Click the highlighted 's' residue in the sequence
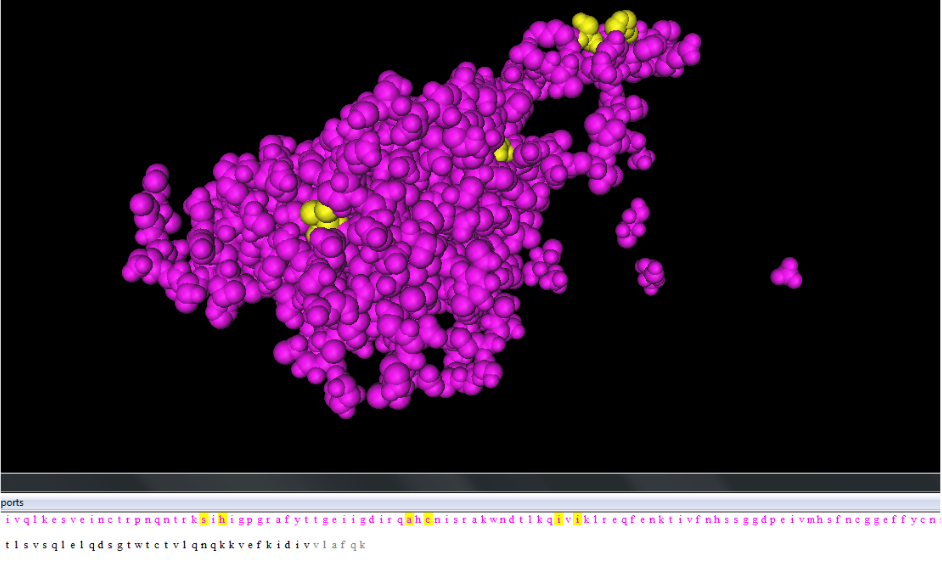This screenshot has width=942, height=564. coord(204,519)
